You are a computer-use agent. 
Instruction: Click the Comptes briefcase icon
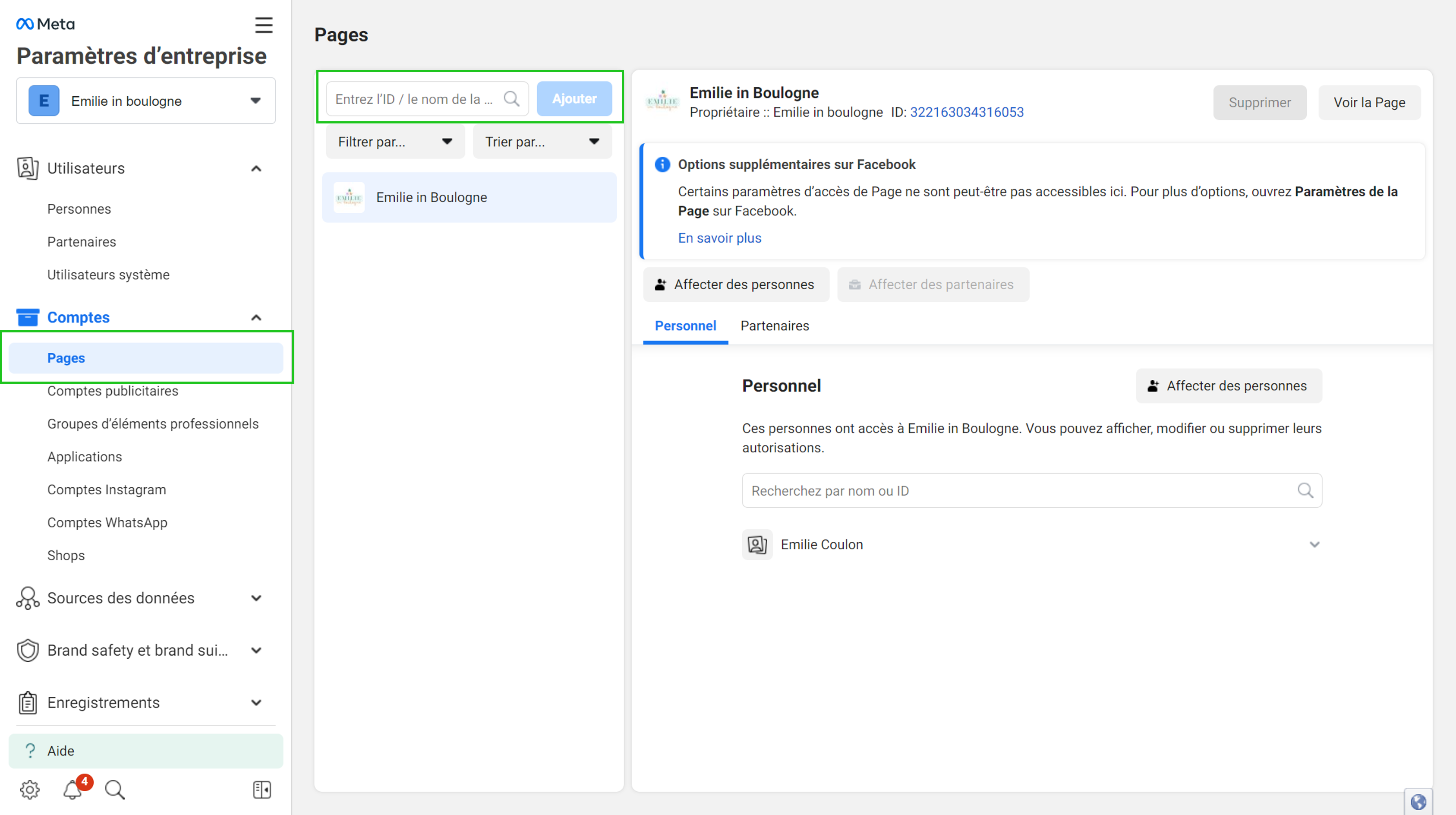tap(28, 317)
